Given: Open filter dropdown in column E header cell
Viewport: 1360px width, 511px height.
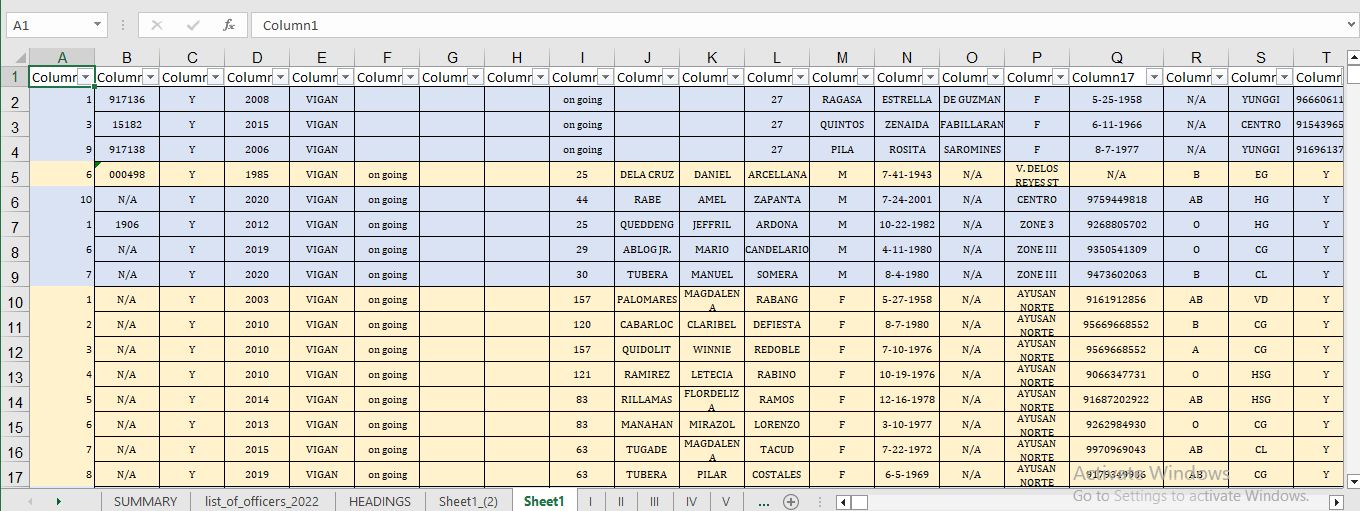Looking at the screenshot, I should 345,77.
